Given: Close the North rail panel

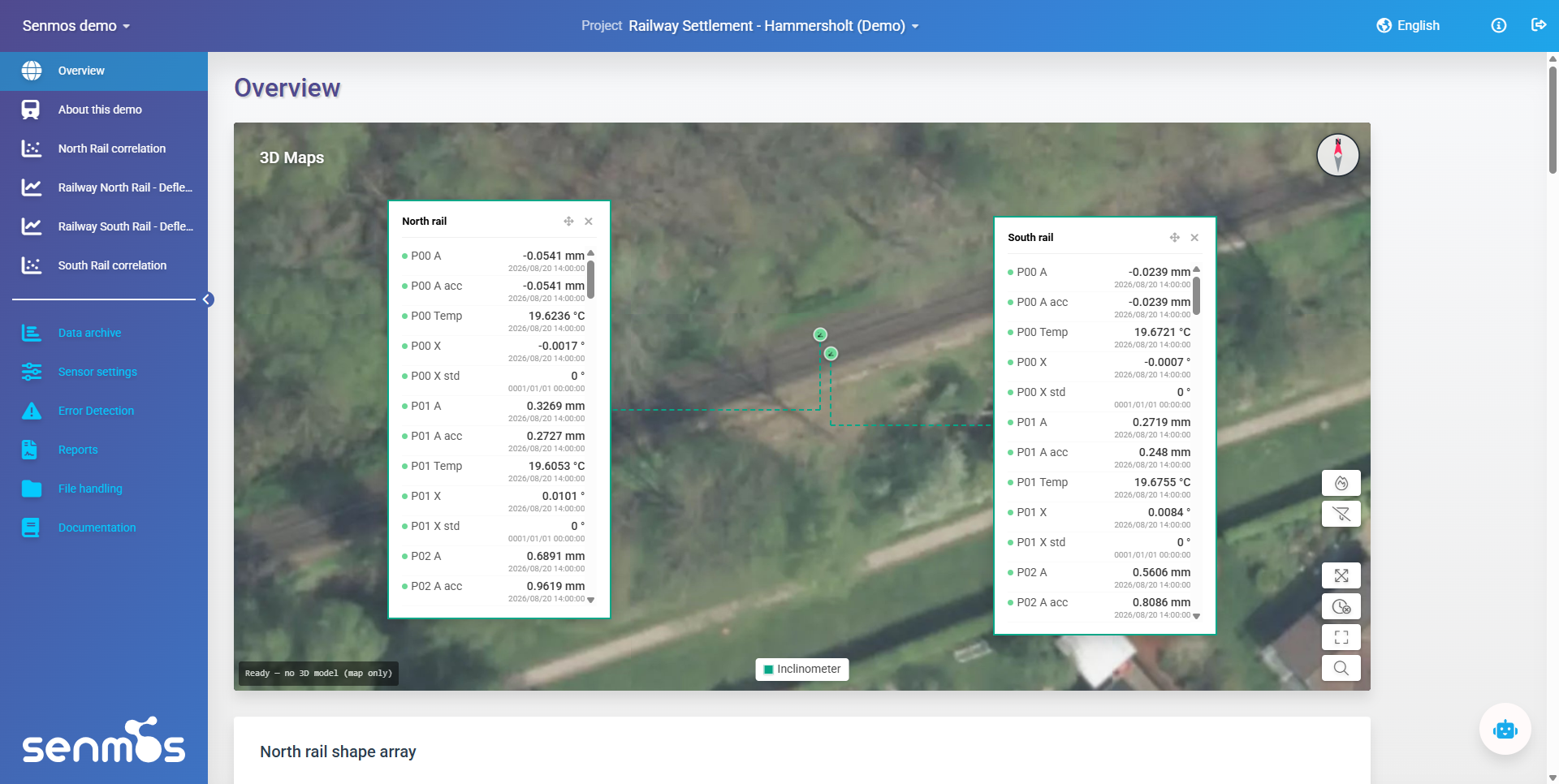Looking at the screenshot, I should (x=589, y=222).
